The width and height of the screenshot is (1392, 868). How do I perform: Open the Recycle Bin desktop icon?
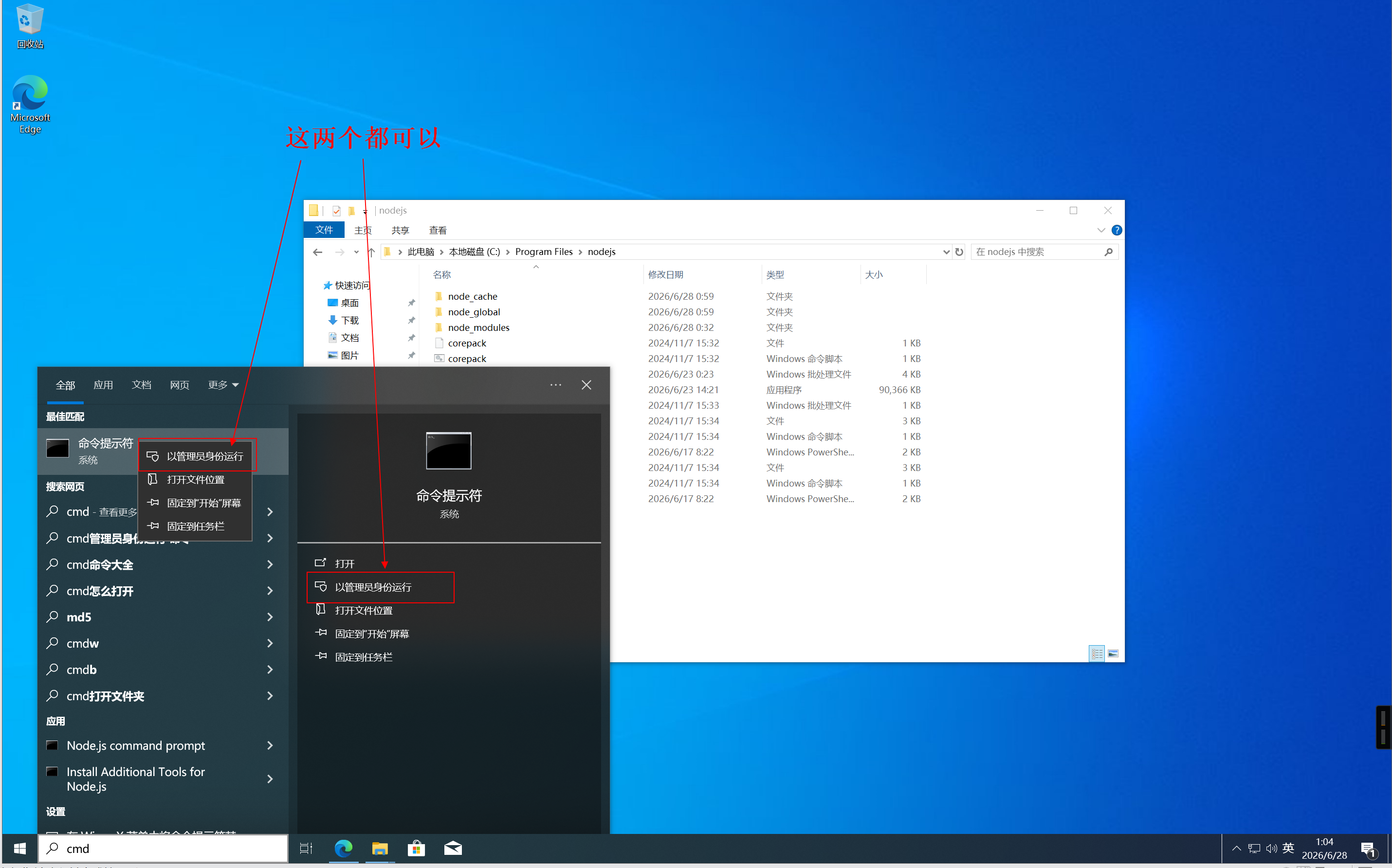(30, 26)
